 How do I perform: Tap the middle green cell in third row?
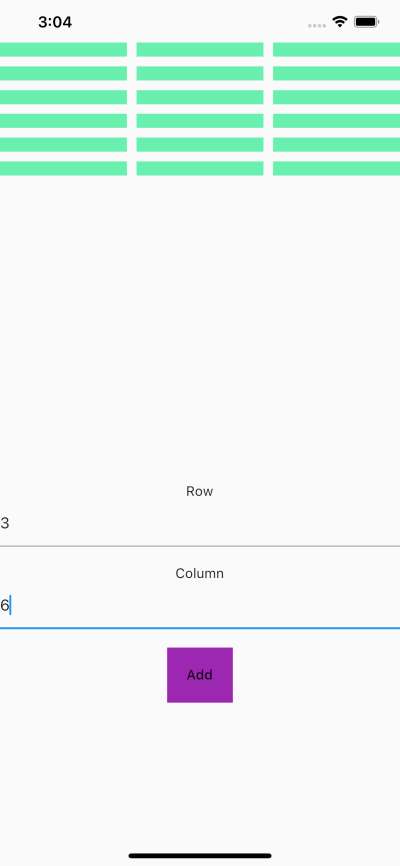[200, 97]
